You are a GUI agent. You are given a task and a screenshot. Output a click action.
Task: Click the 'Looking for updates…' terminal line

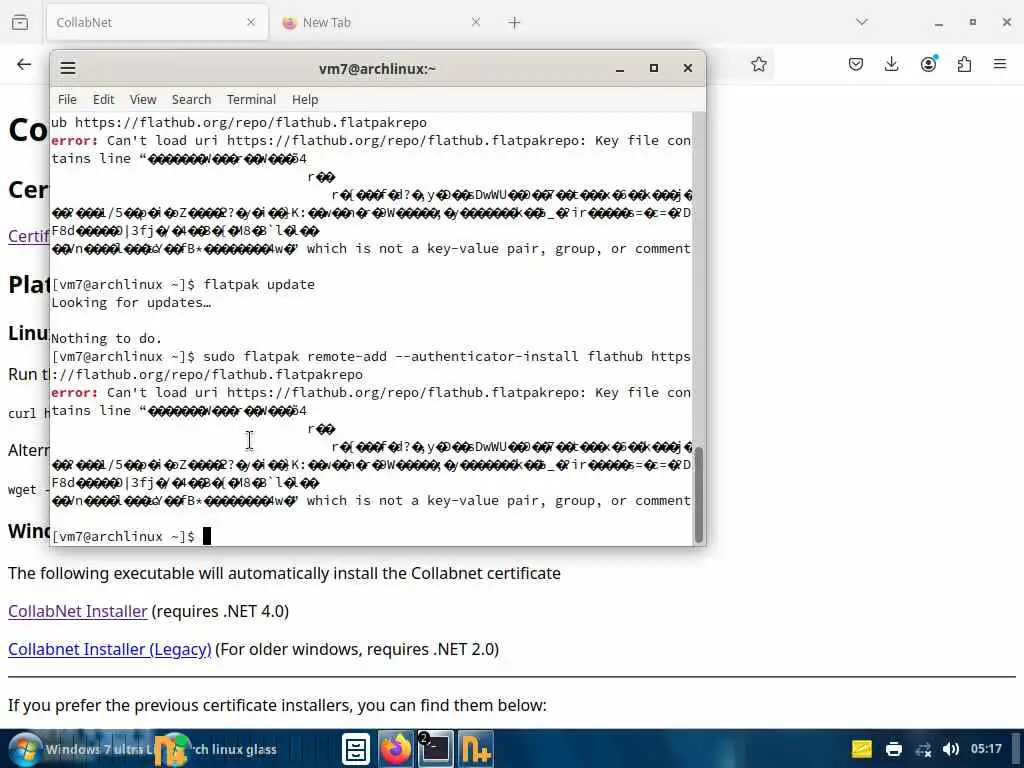pyautogui.click(x=131, y=302)
